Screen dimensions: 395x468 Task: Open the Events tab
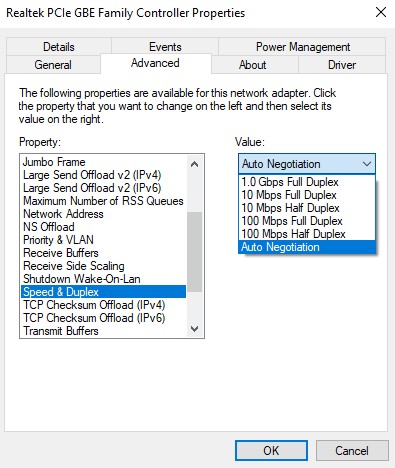click(x=165, y=47)
